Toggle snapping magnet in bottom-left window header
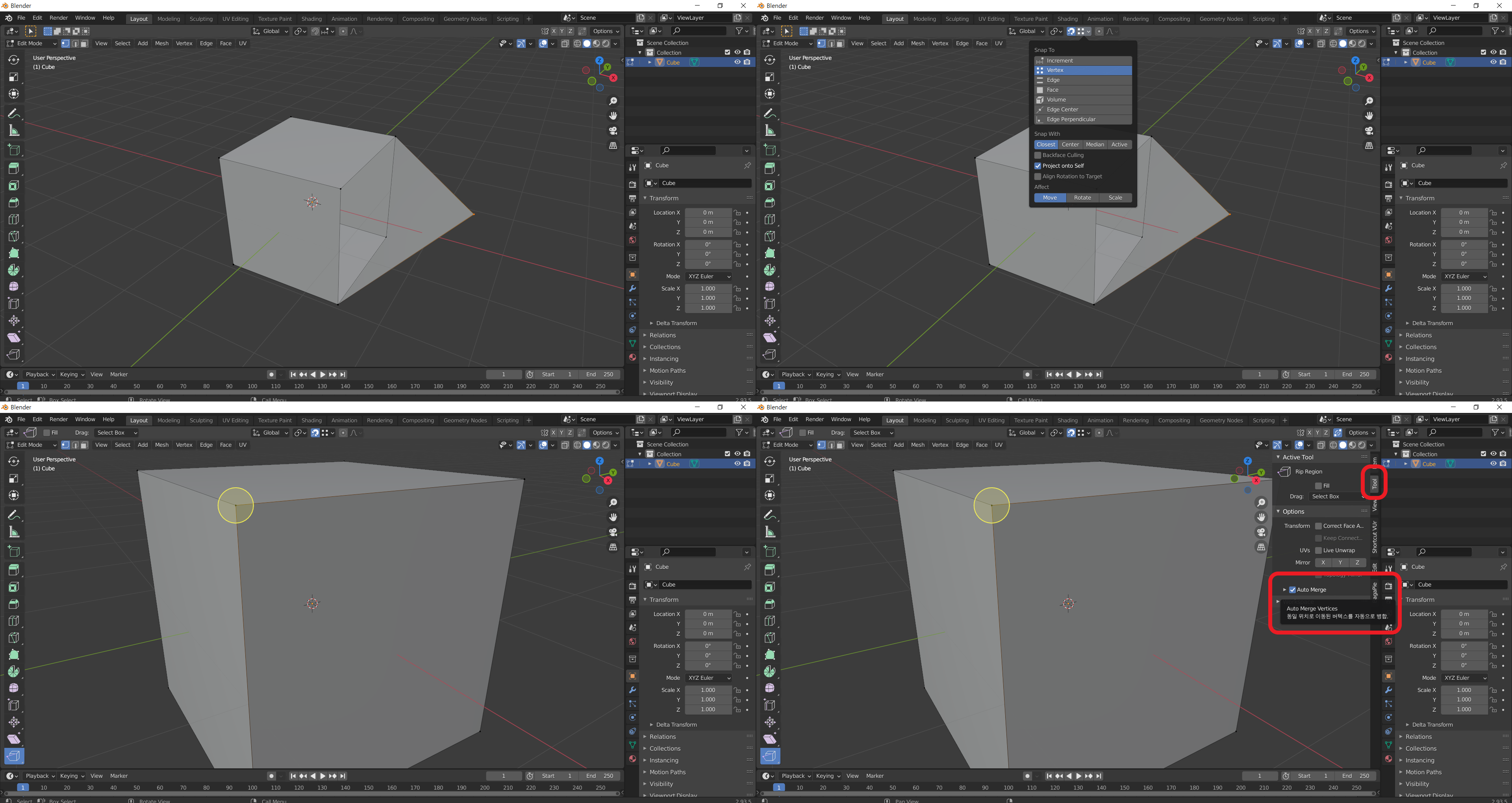Screen dimensions: 1512x803 tap(315, 433)
